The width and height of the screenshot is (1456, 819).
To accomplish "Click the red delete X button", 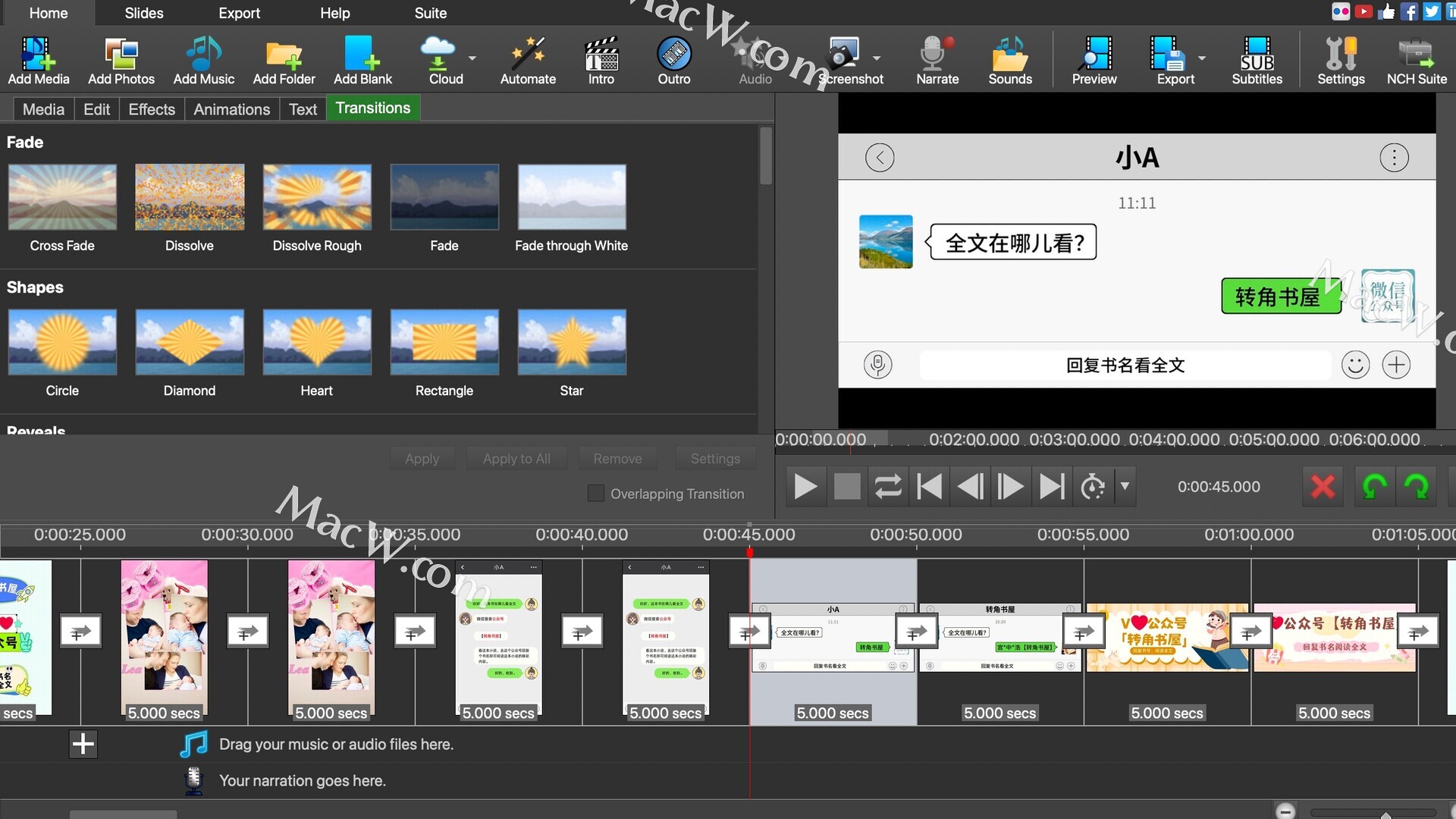I will [x=1323, y=487].
